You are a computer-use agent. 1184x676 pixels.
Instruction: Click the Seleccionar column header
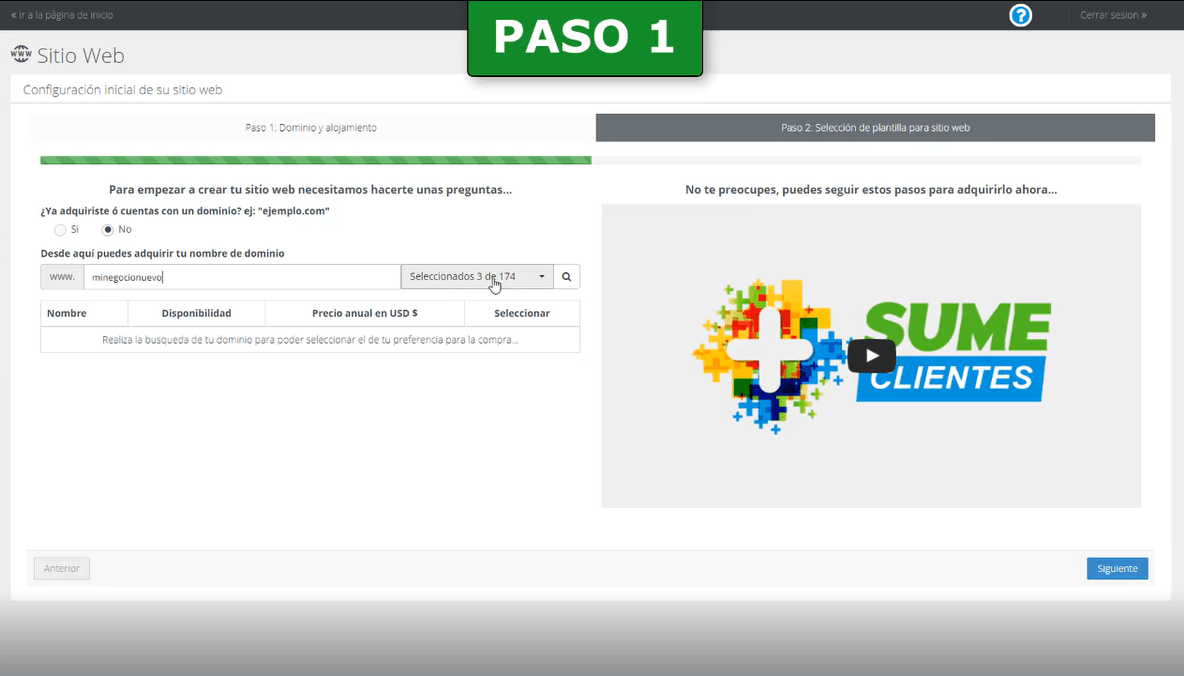click(x=522, y=313)
